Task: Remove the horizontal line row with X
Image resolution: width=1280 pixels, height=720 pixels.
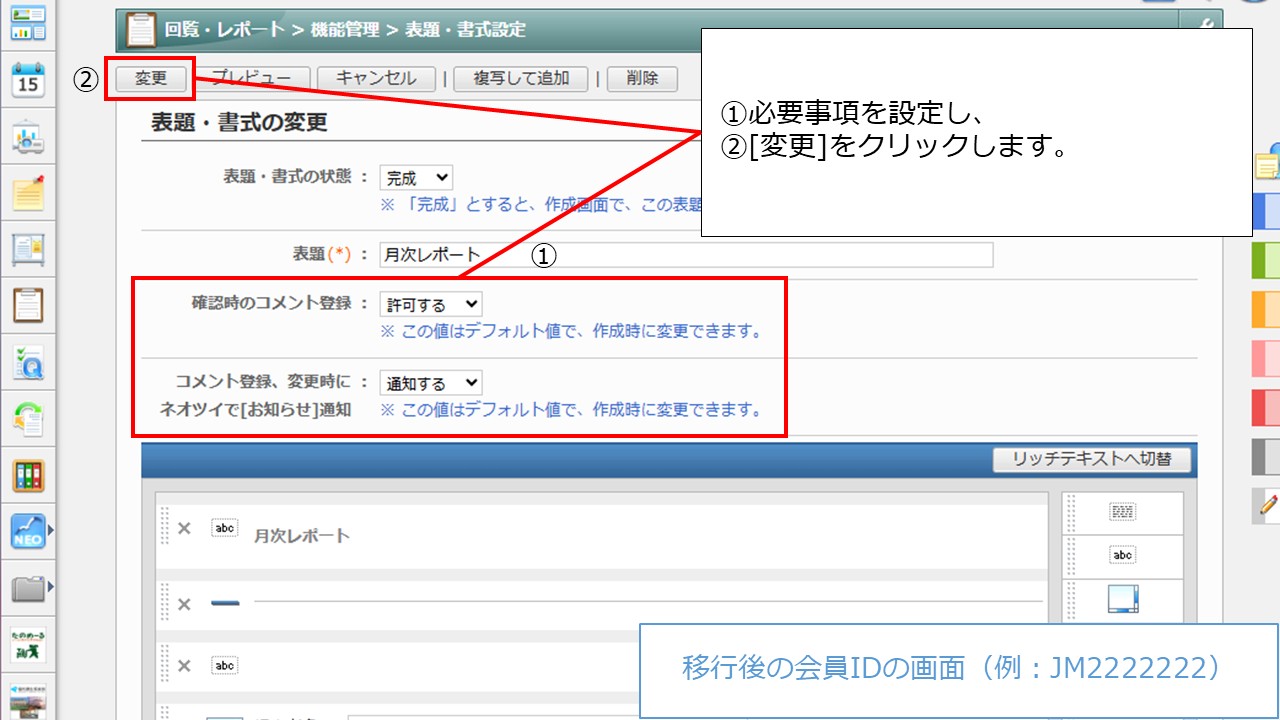Action: pos(184,604)
